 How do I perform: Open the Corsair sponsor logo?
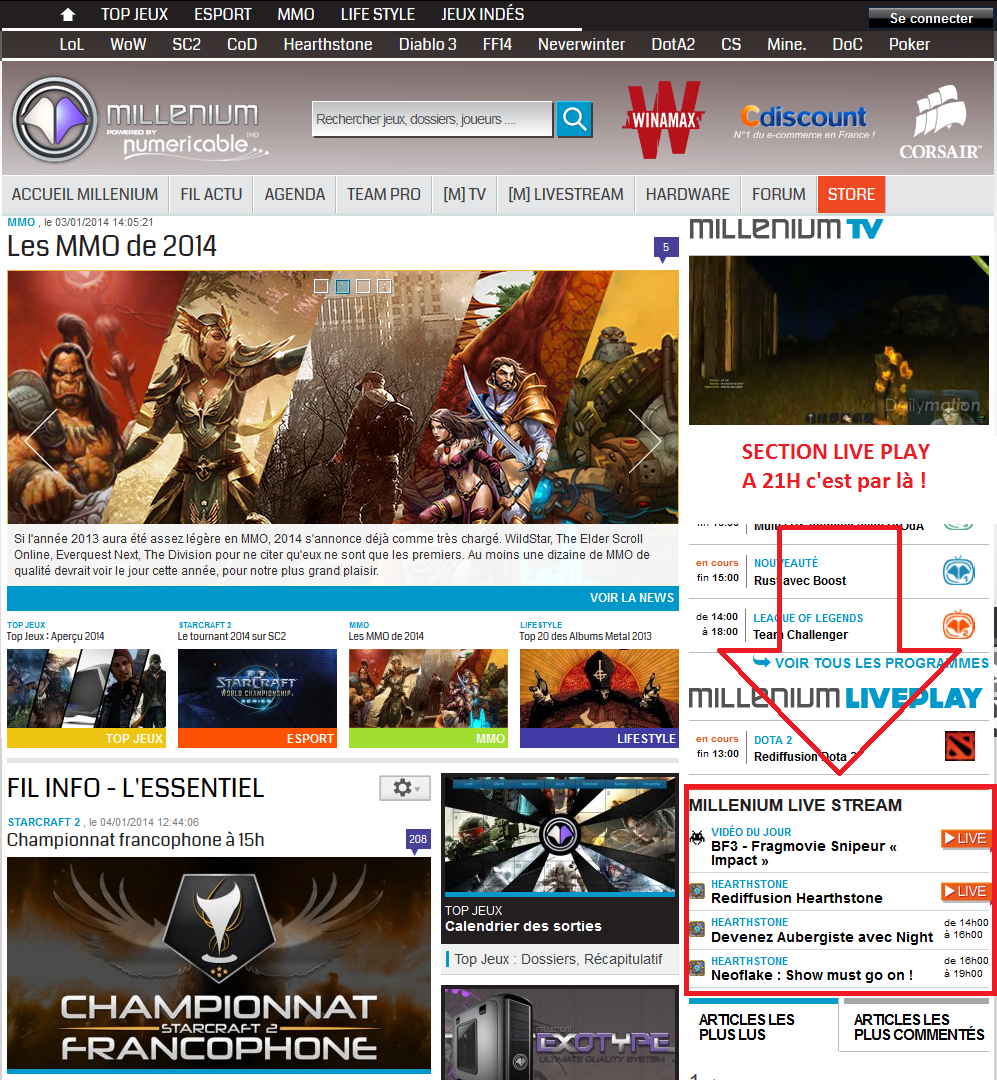tap(940, 122)
